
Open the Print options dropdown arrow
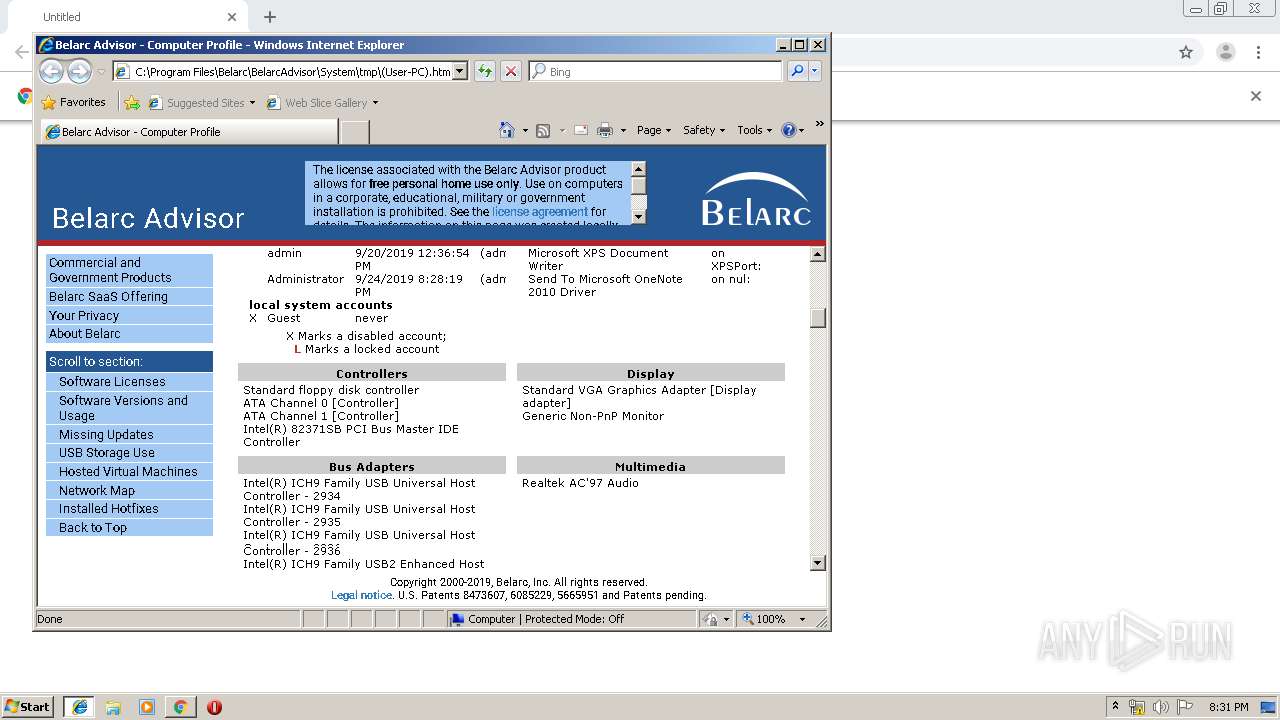tap(623, 131)
